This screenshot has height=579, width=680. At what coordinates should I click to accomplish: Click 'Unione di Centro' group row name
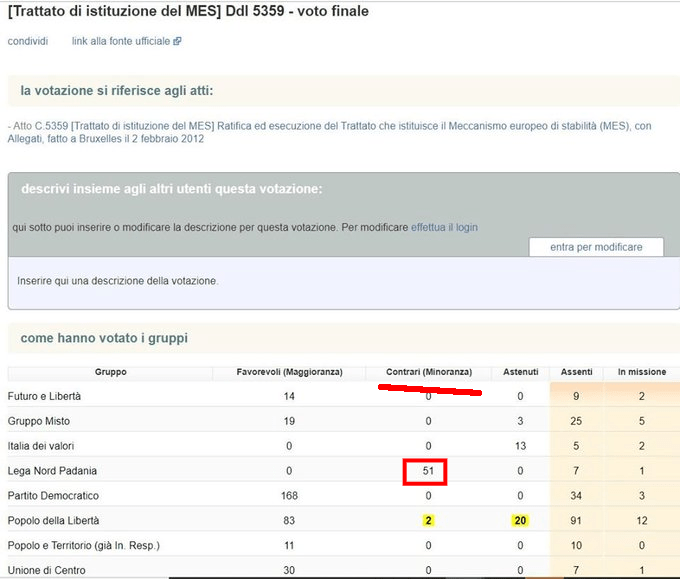(x=46, y=570)
